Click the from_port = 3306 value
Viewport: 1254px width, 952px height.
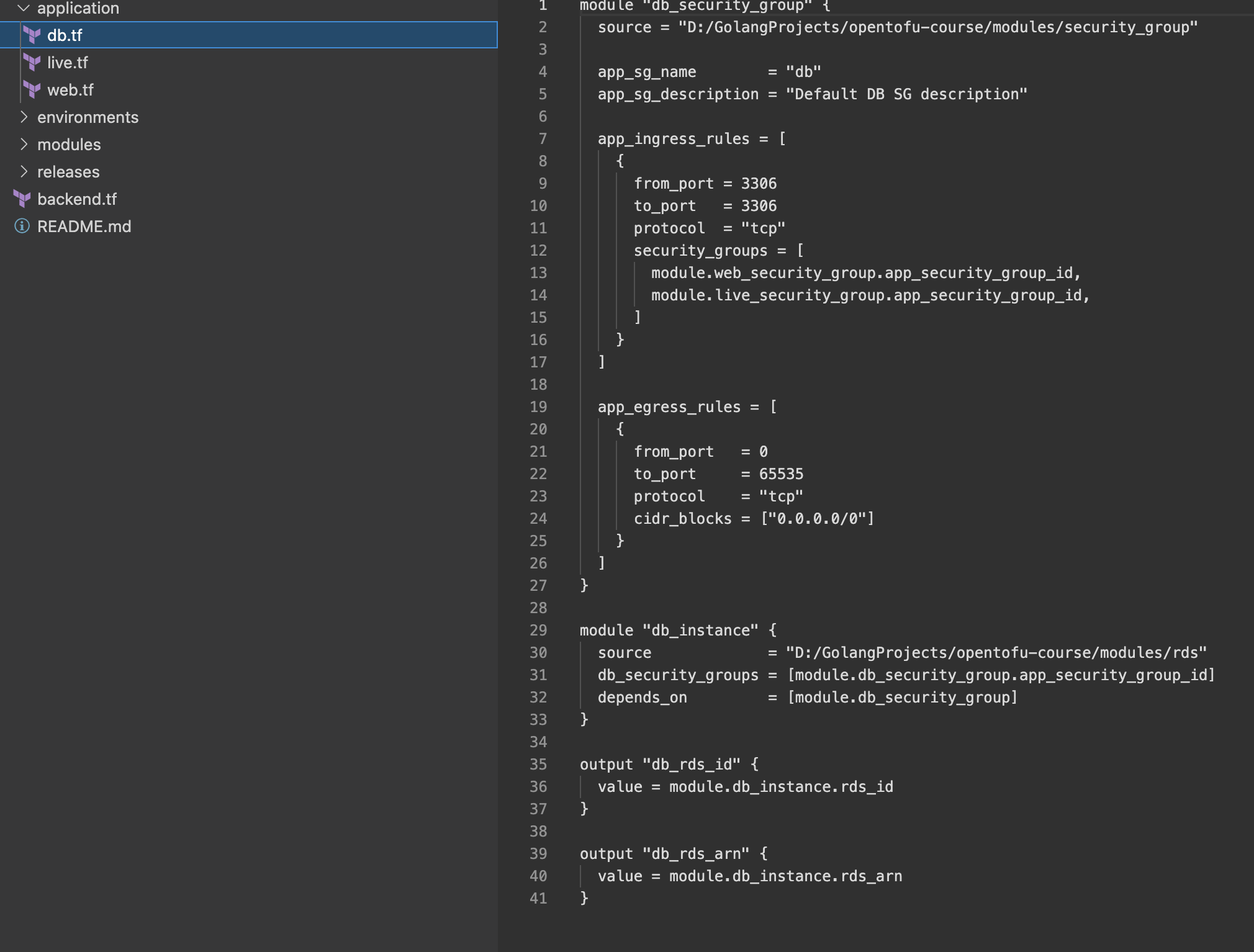pyautogui.click(x=759, y=184)
